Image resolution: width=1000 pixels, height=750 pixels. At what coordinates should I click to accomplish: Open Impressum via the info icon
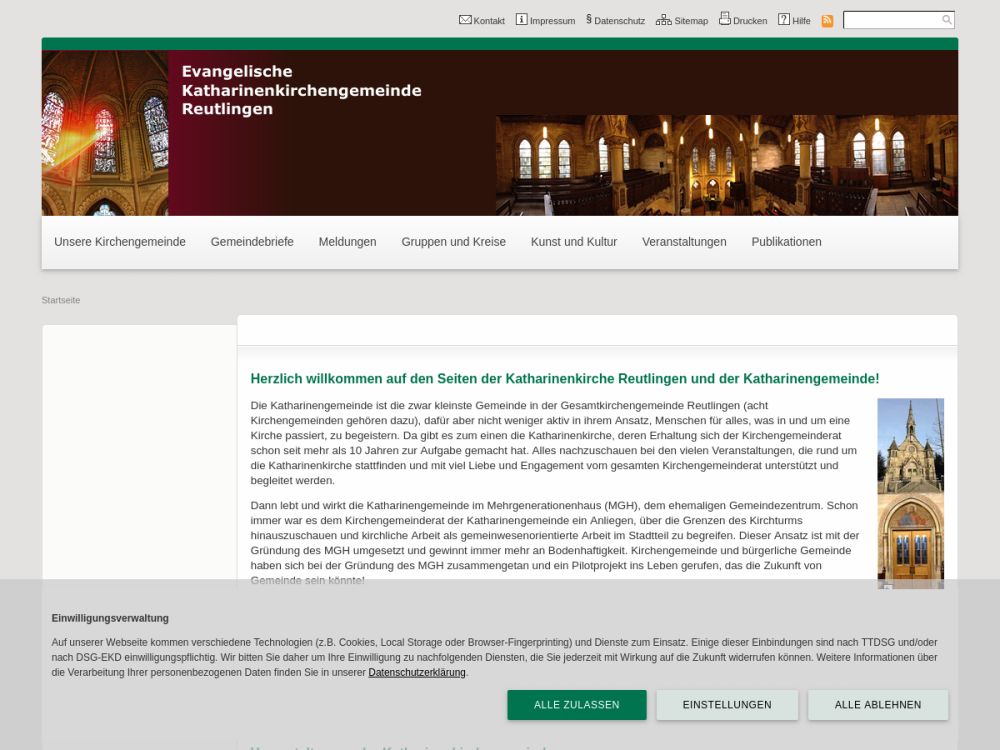click(521, 20)
